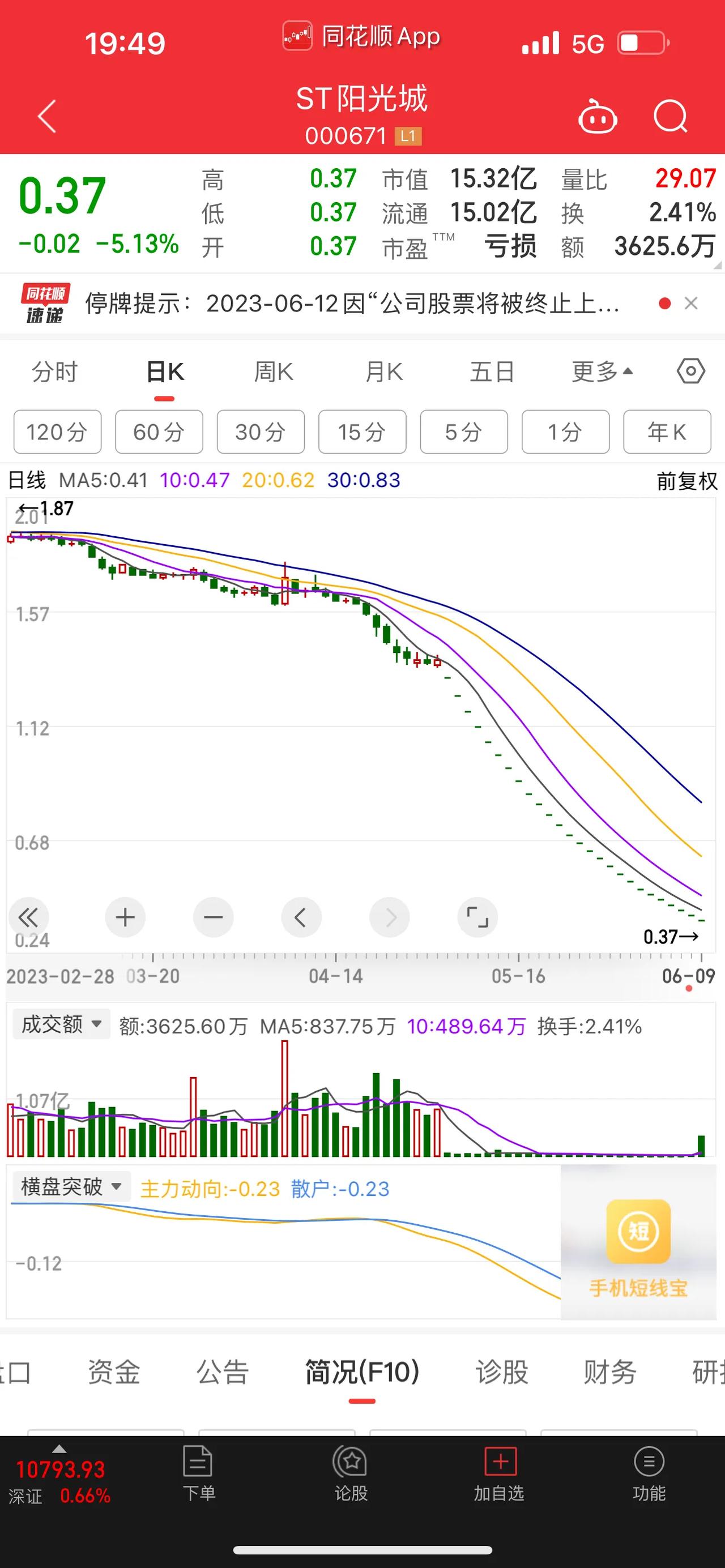
Task: Choose the 5分 period
Action: pos(464,432)
